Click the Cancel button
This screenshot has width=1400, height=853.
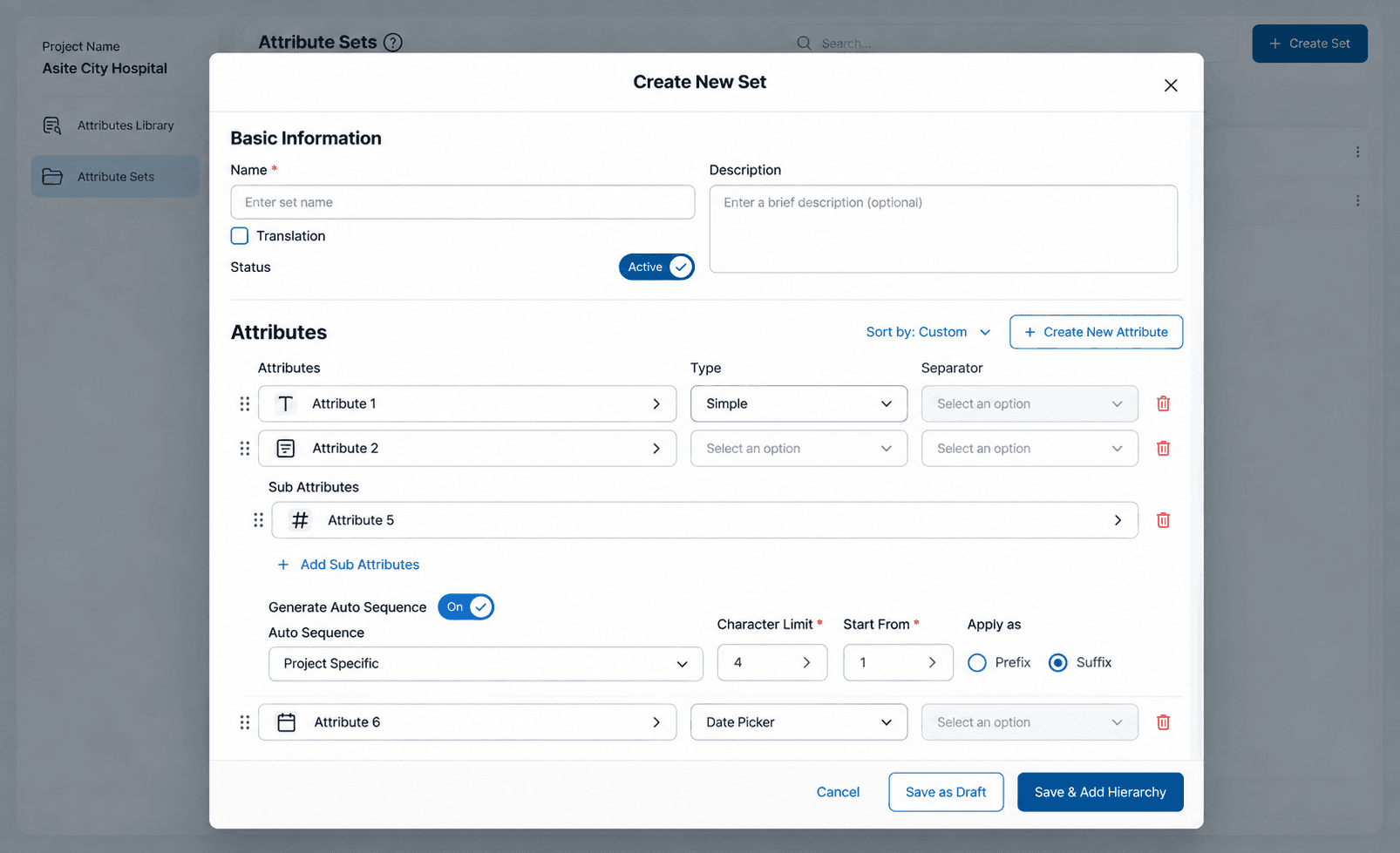[838, 792]
